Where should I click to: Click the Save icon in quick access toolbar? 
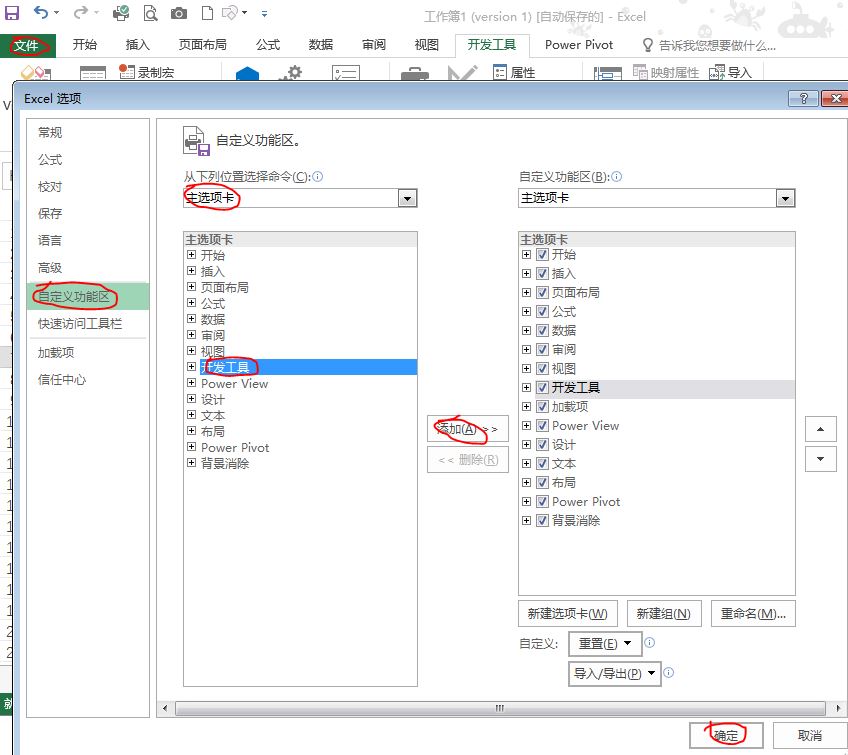[12, 14]
